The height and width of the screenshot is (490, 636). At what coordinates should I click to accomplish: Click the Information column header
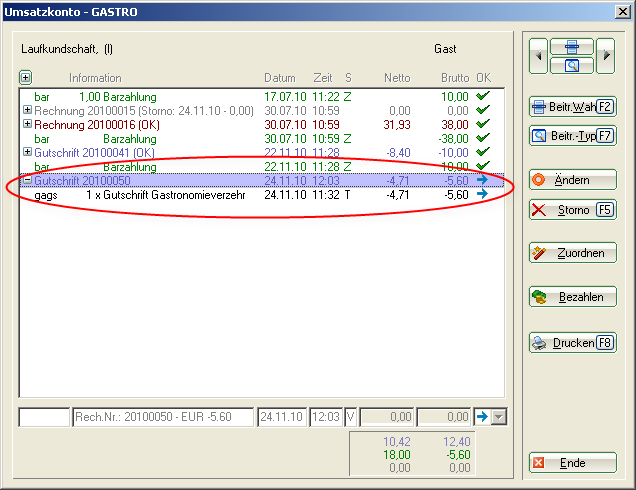(x=95, y=78)
